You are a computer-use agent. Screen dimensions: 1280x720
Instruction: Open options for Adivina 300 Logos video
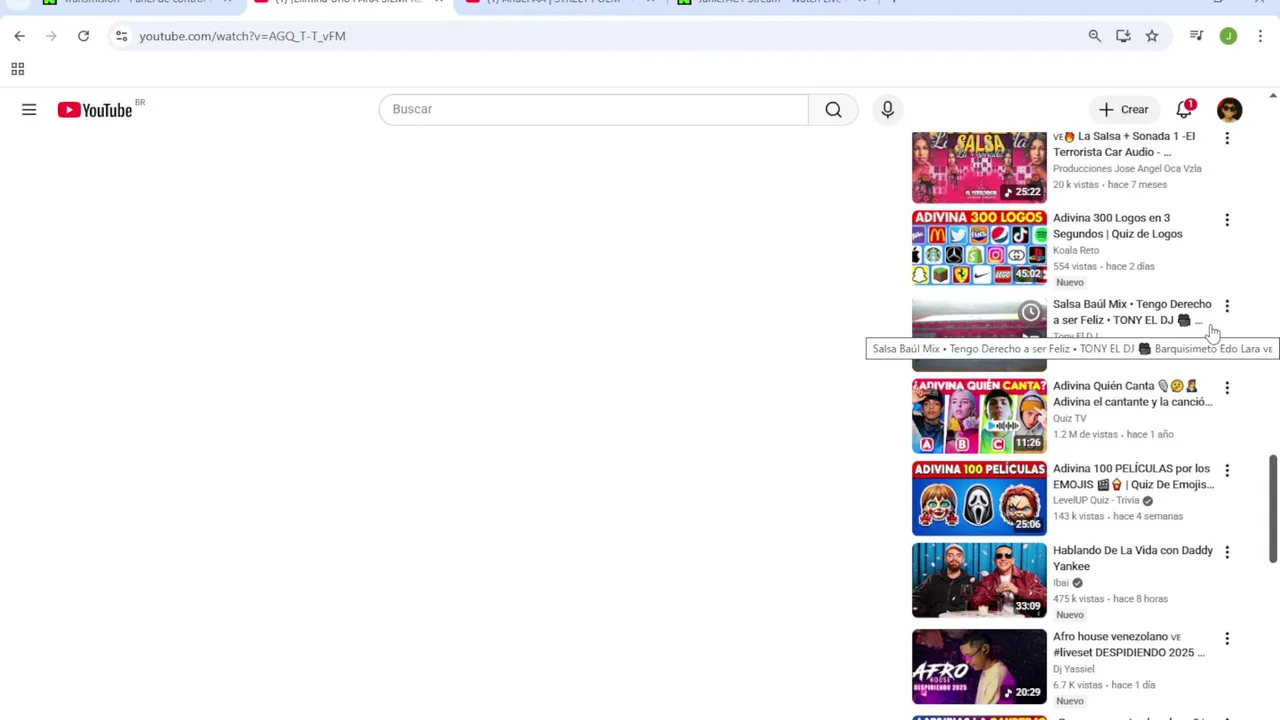click(1227, 220)
